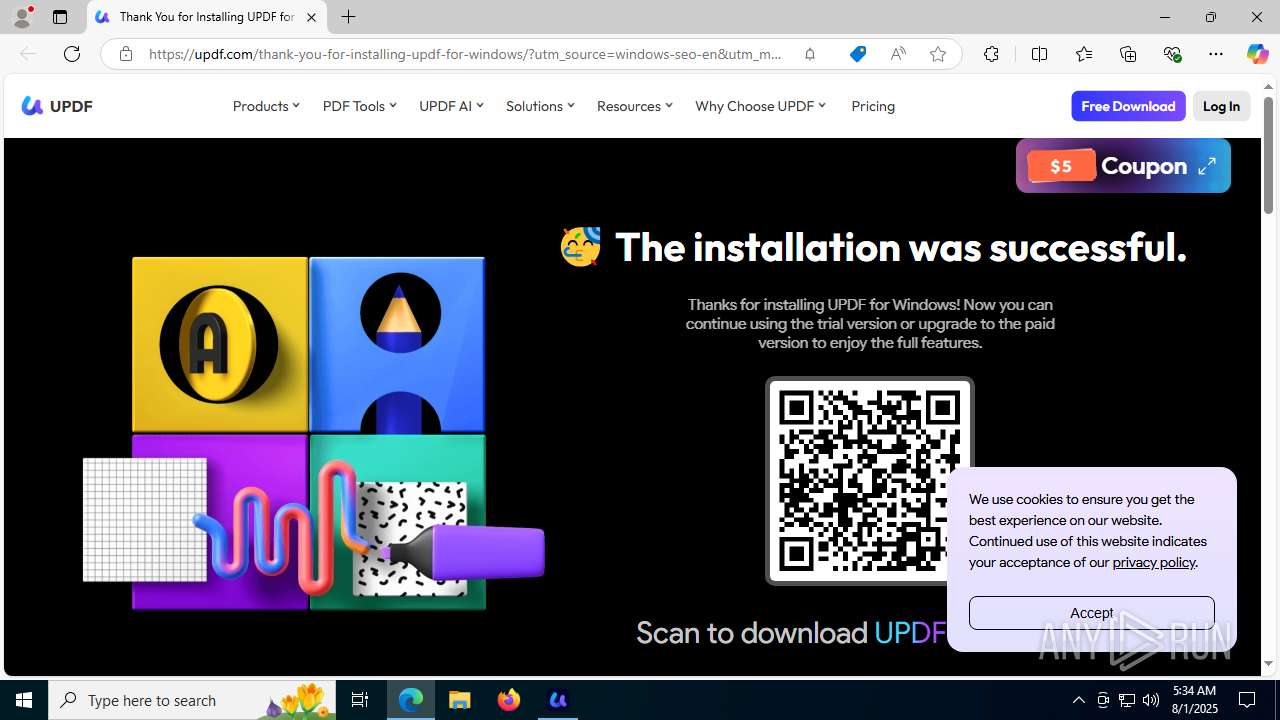Accept the cookies notice
Screen dimensions: 1280x720
(x=1091, y=613)
